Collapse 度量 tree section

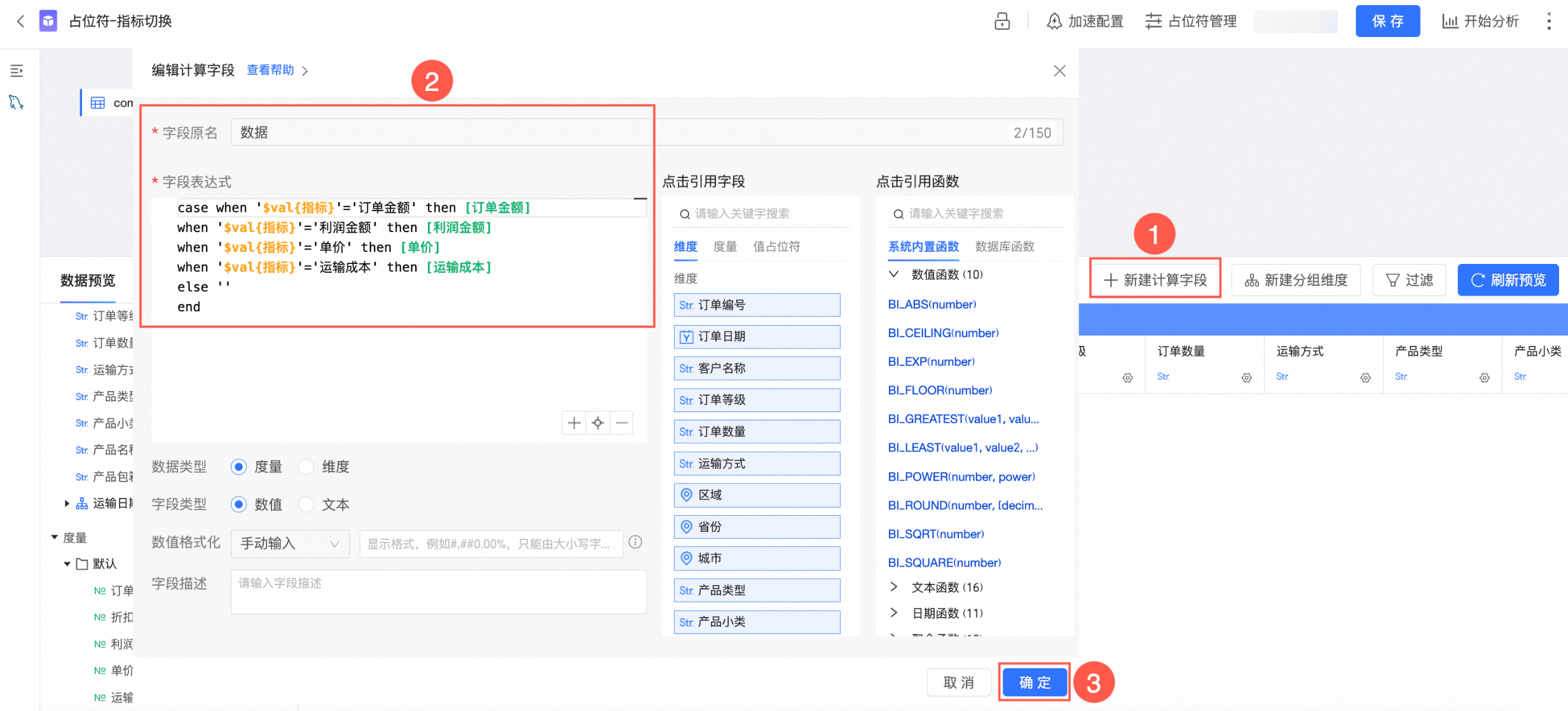(x=55, y=537)
